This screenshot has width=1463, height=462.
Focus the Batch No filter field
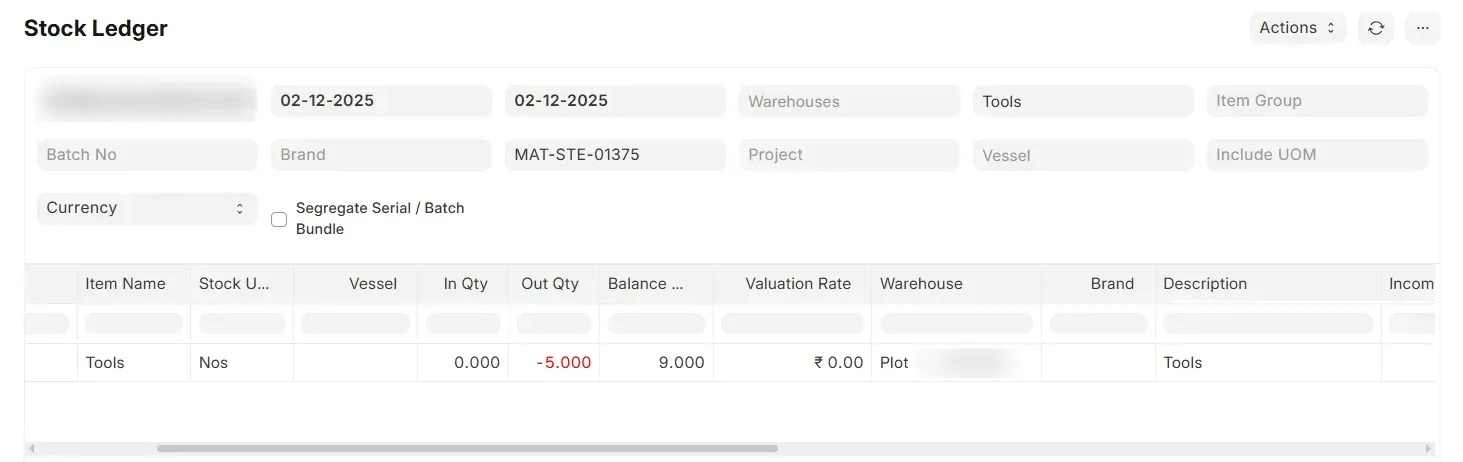(x=147, y=155)
